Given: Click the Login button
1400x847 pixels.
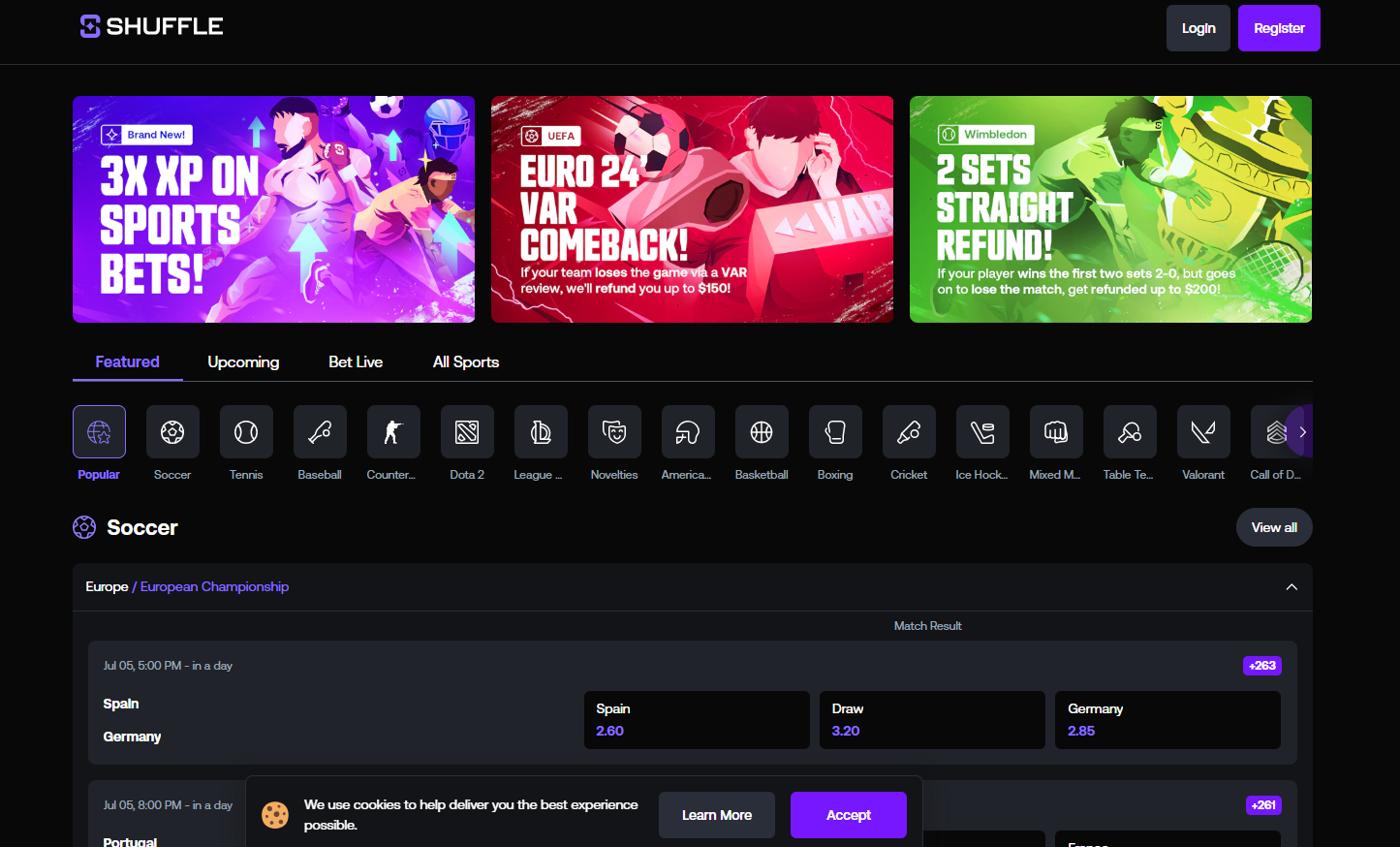Looking at the screenshot, I should 1198,28.
